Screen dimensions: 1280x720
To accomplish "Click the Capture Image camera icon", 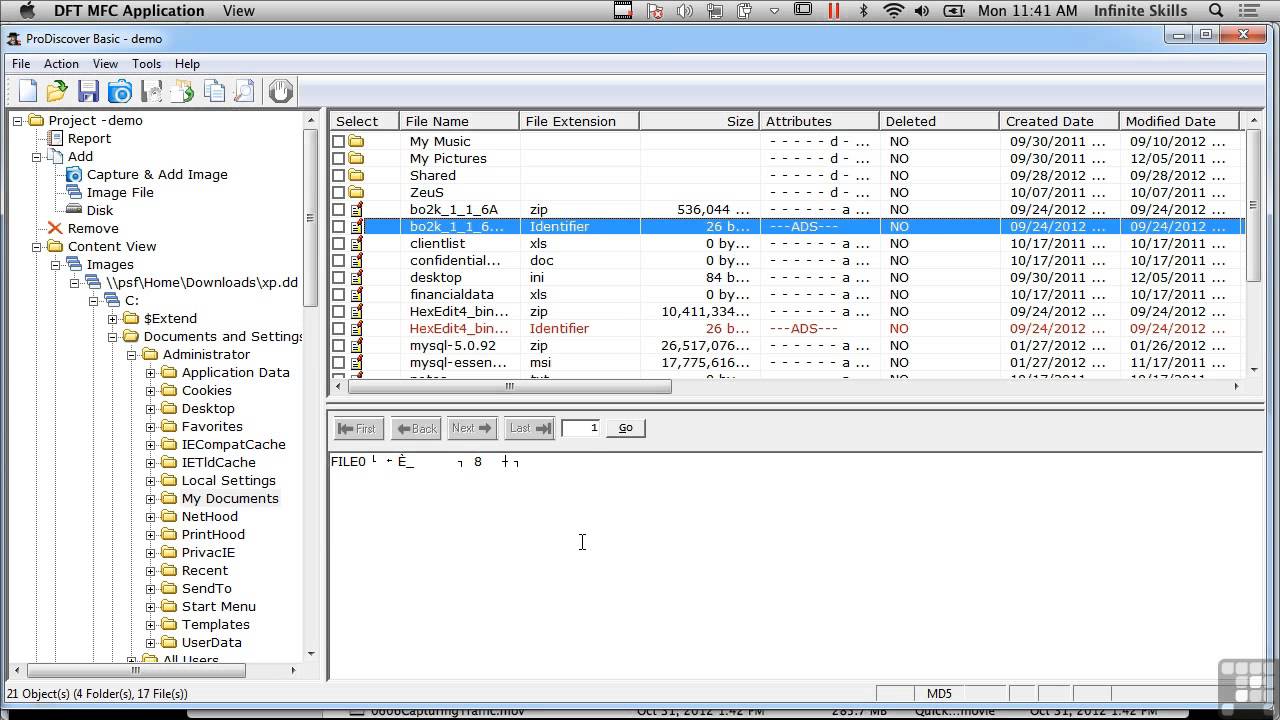I will (120, 91).
